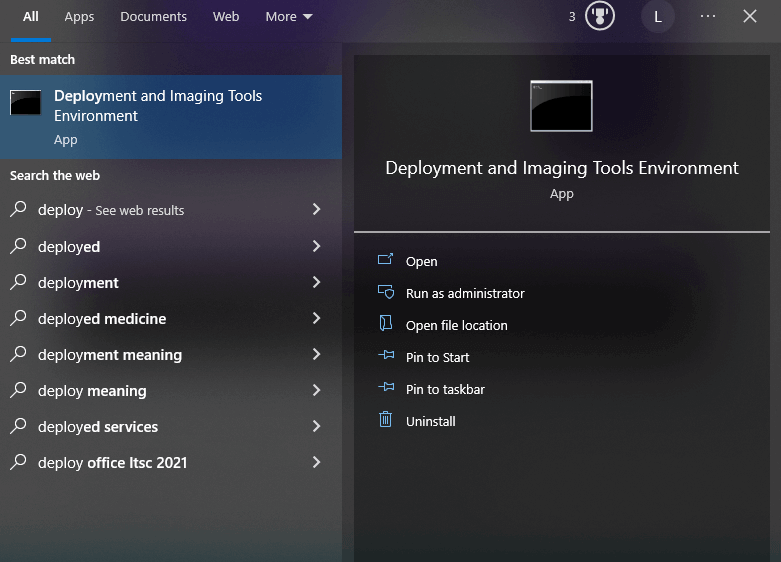Expand the chevron next to 'deployment meaning'
This screenshot has height=562, width=781.
pyautogui.click(x=316, y=354)
